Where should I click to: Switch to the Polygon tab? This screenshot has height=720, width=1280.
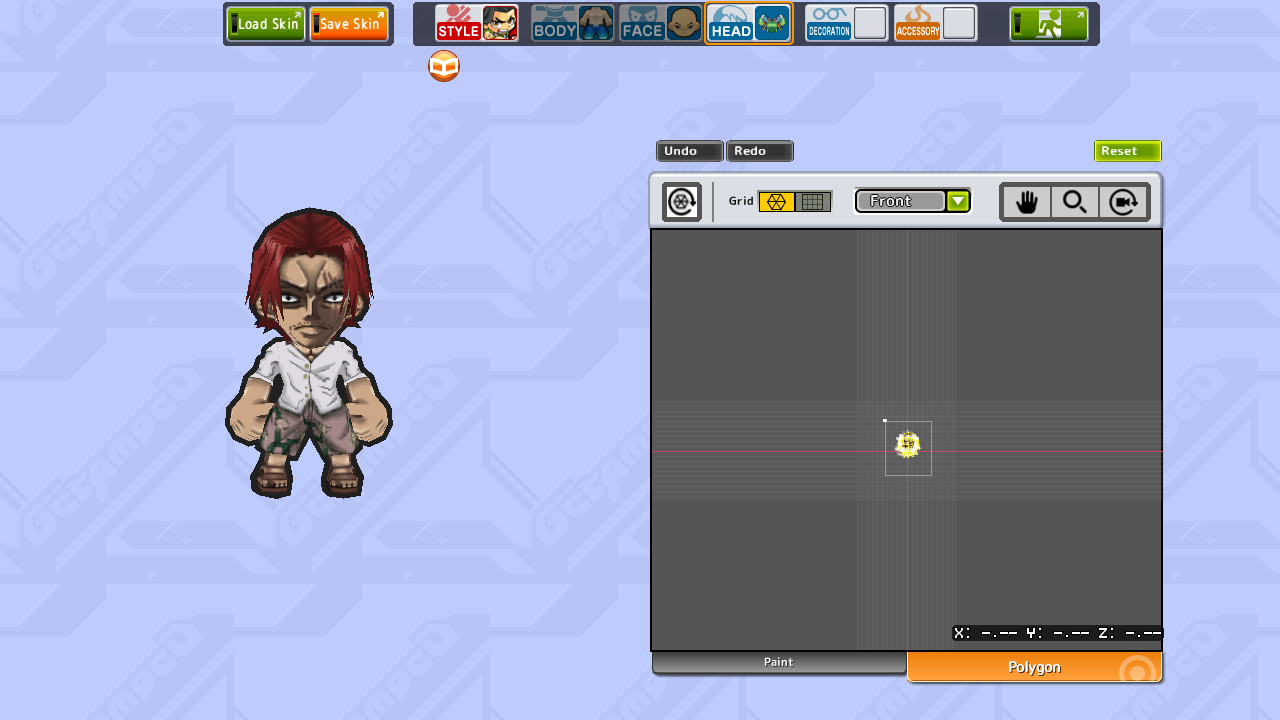click(1034, 667)
